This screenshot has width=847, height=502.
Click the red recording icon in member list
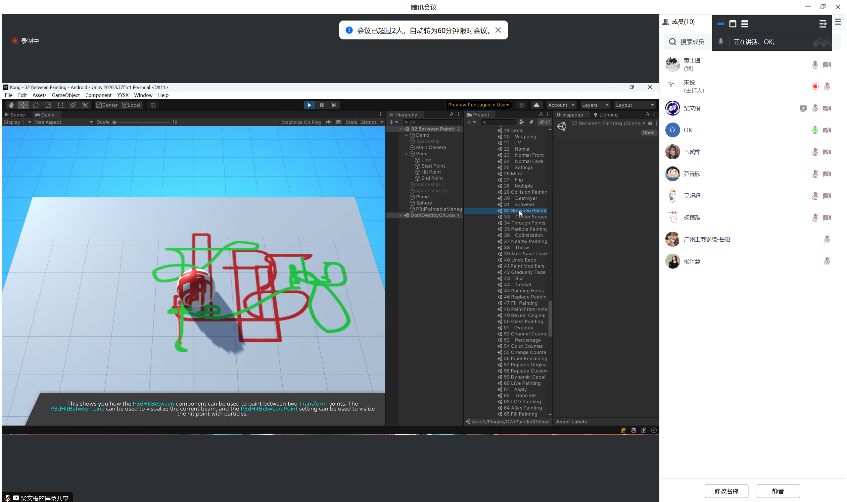815,86
